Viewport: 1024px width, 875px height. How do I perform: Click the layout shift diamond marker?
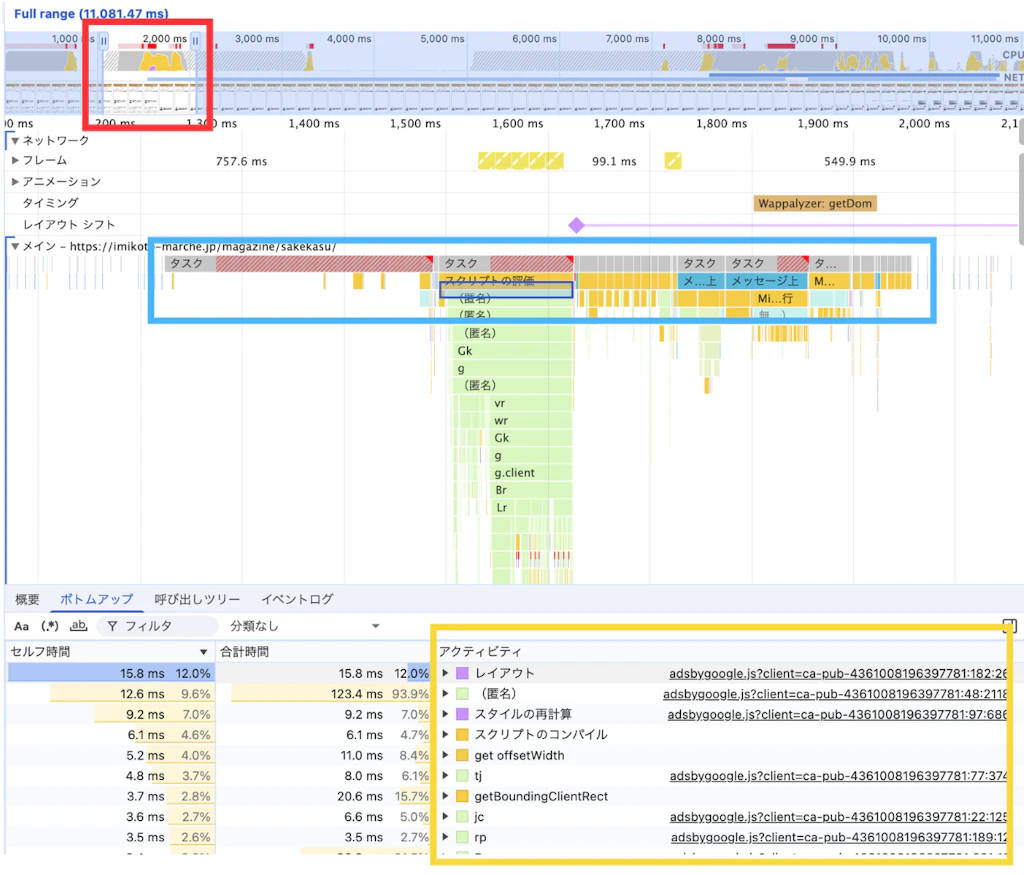tap(576, 225)
